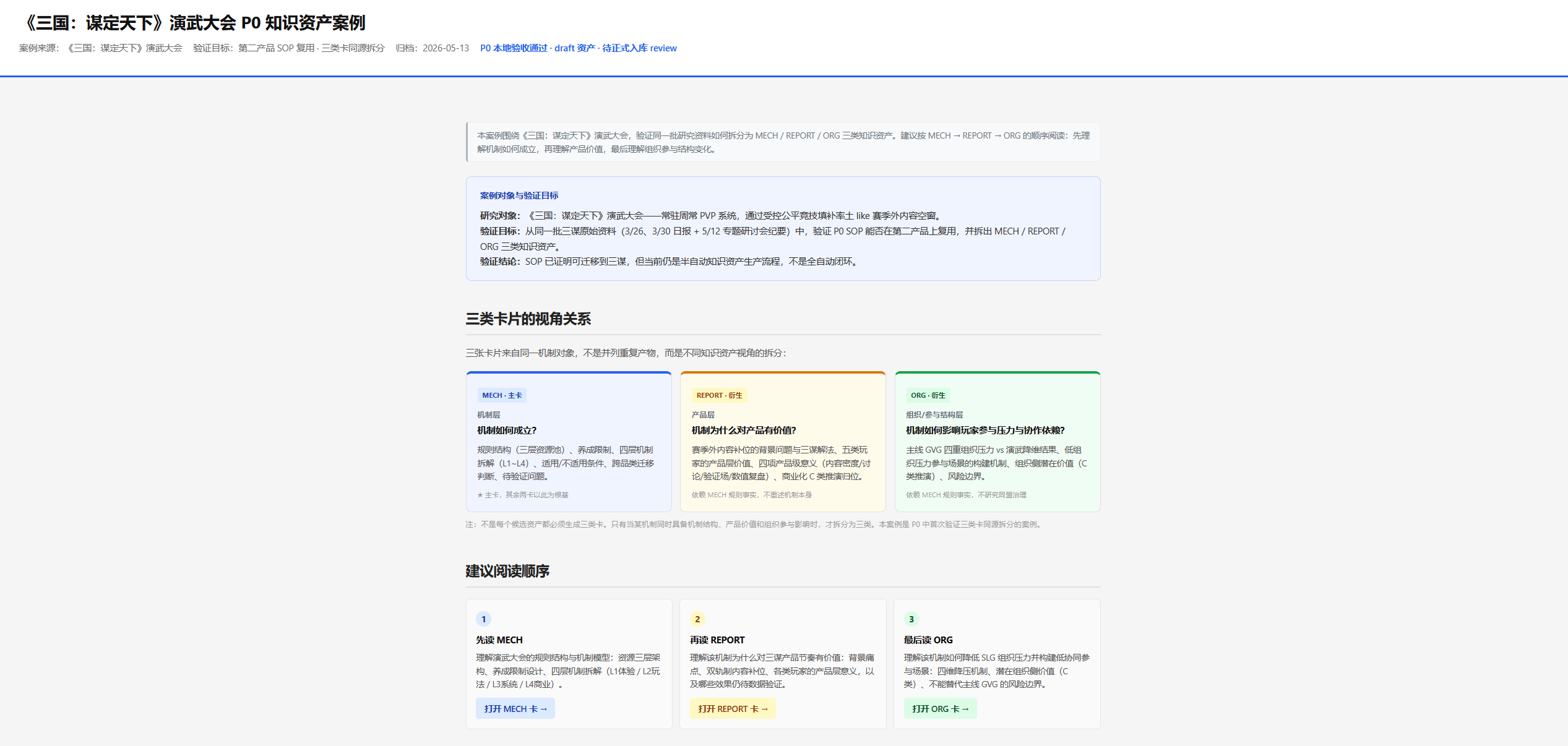1568x746 pixels.
Task: Select the 机制层 label in the MECH card
Action: [x=489, y=415]
